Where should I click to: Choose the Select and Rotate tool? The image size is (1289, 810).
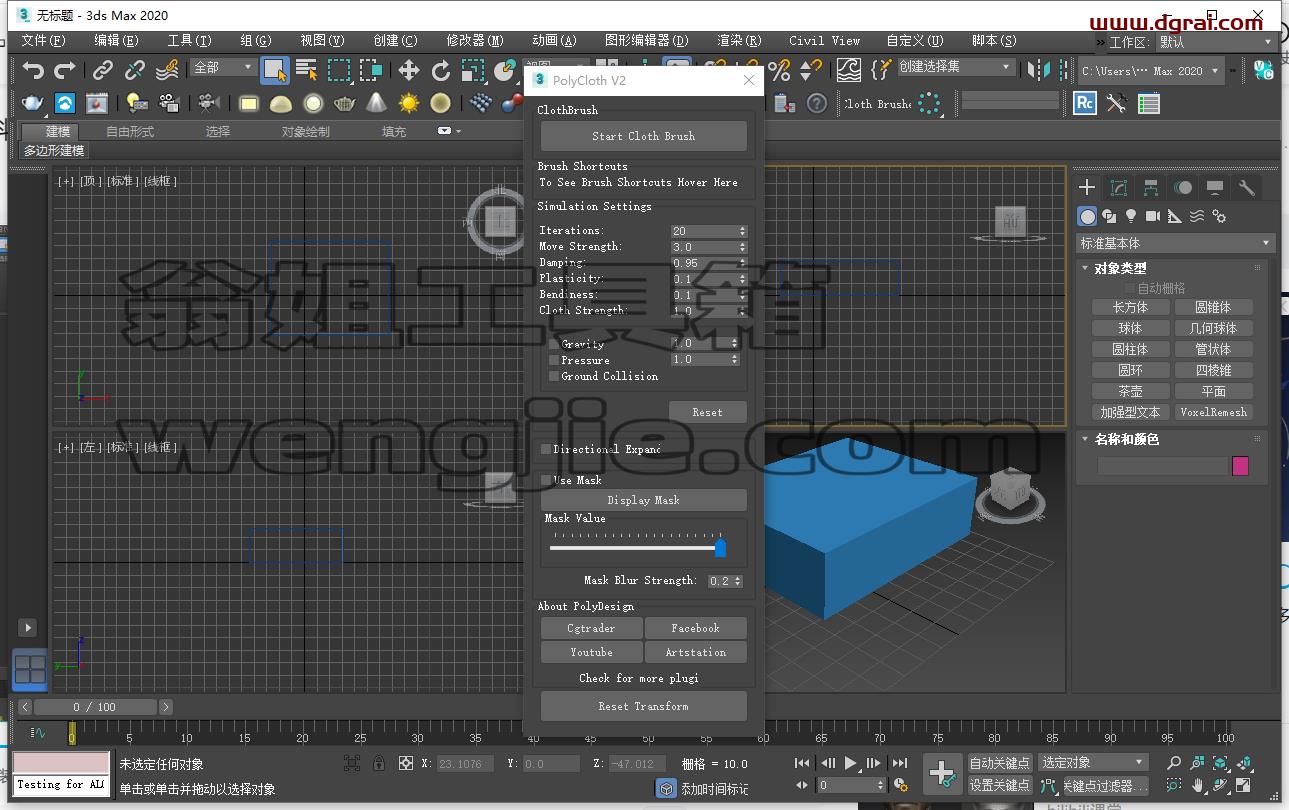[x=441, y=70]
